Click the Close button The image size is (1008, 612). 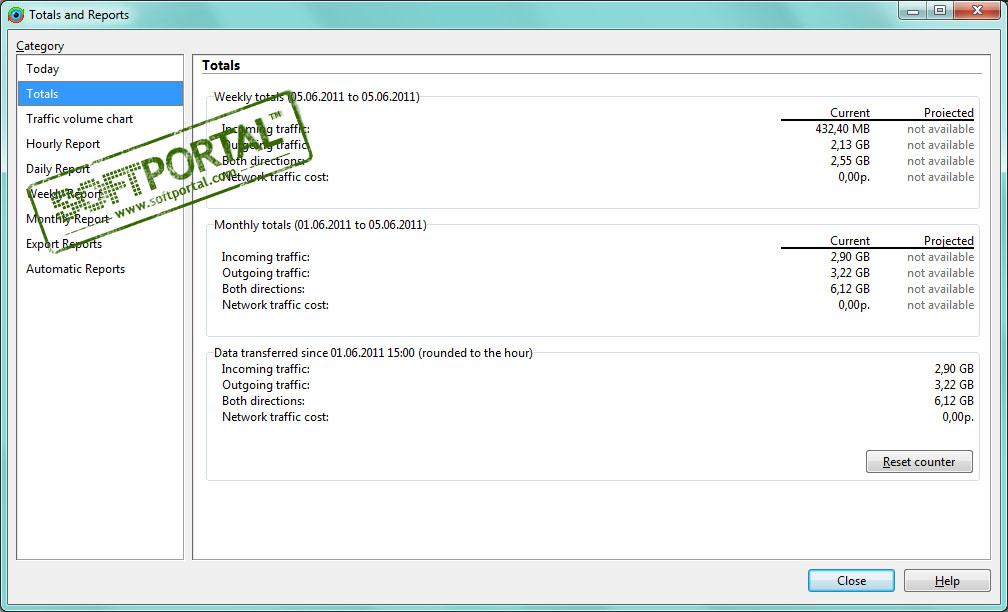(851, 580)
